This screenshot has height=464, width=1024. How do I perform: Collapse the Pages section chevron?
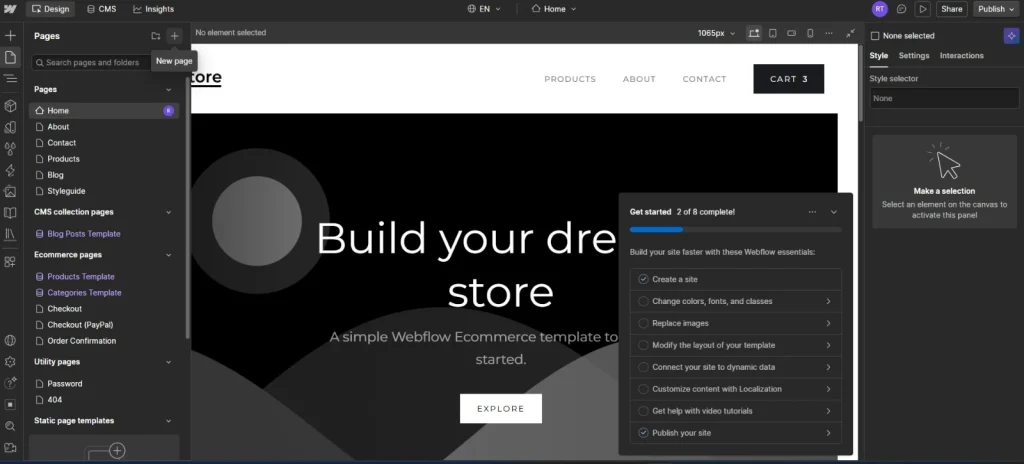[x=168, y=90]
